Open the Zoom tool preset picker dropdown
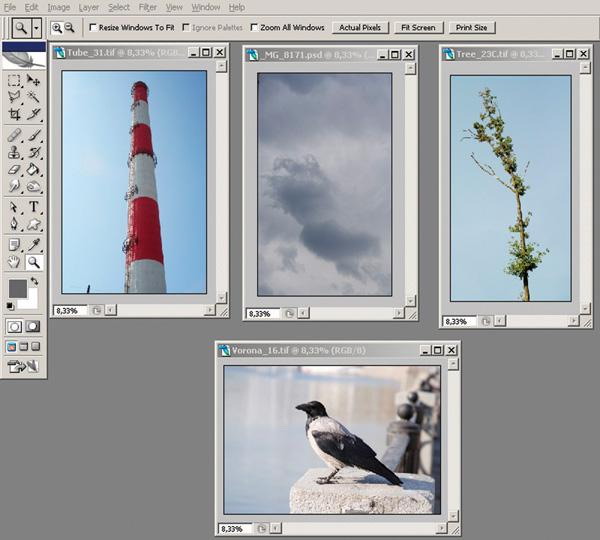 tap(36, 28)
